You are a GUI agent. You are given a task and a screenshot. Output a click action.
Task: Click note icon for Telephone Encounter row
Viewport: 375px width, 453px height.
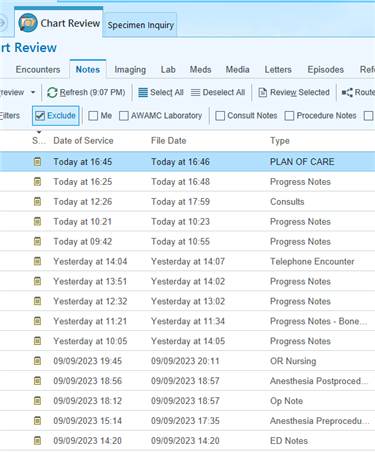tap(38, 261)
